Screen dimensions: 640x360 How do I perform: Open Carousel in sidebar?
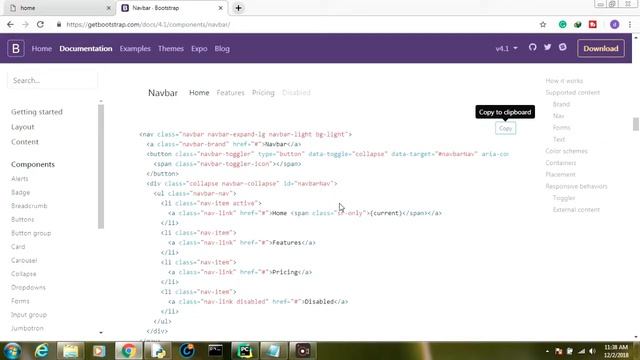24,260
